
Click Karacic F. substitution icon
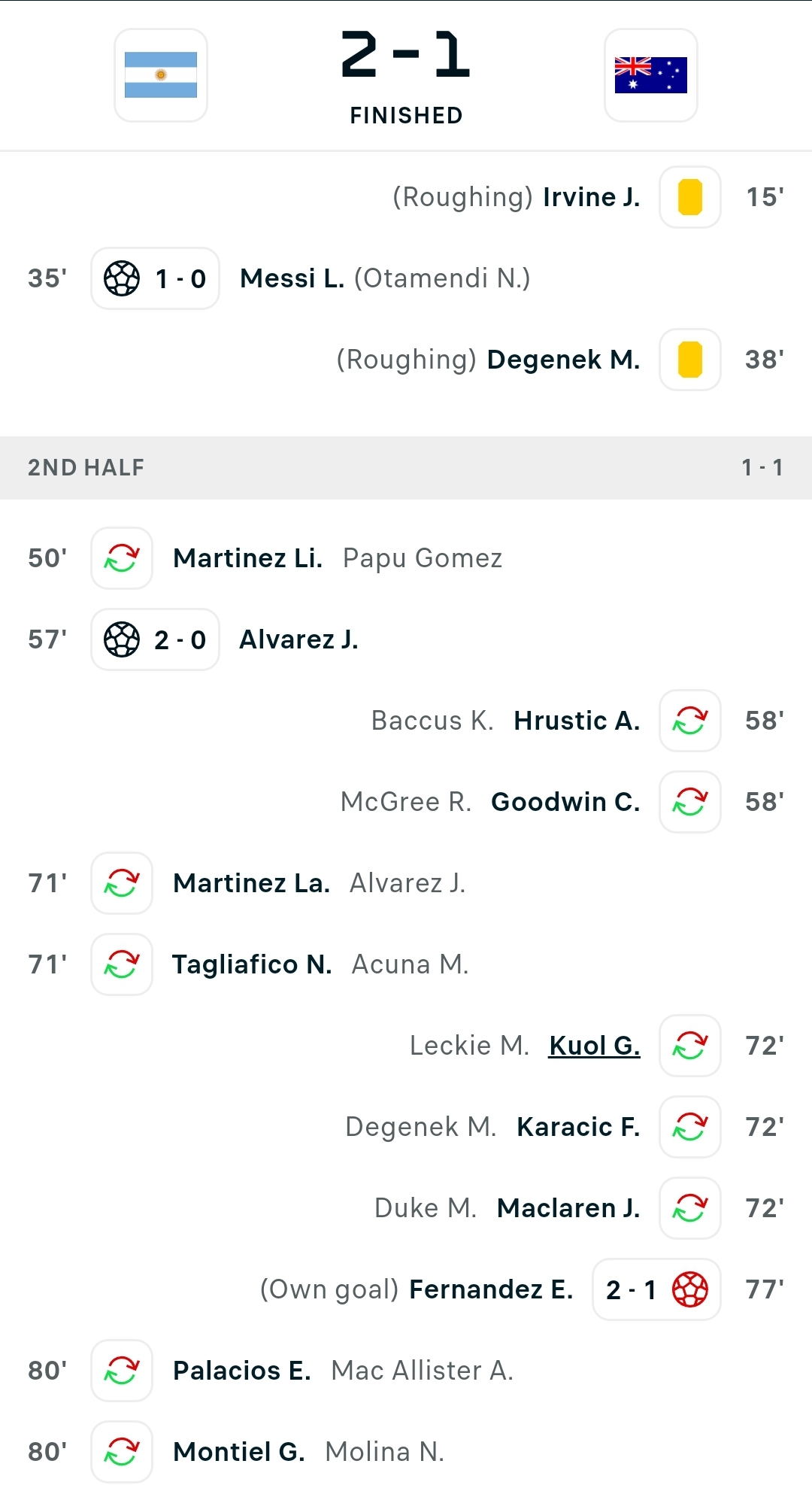click(x=690, y=1127)
